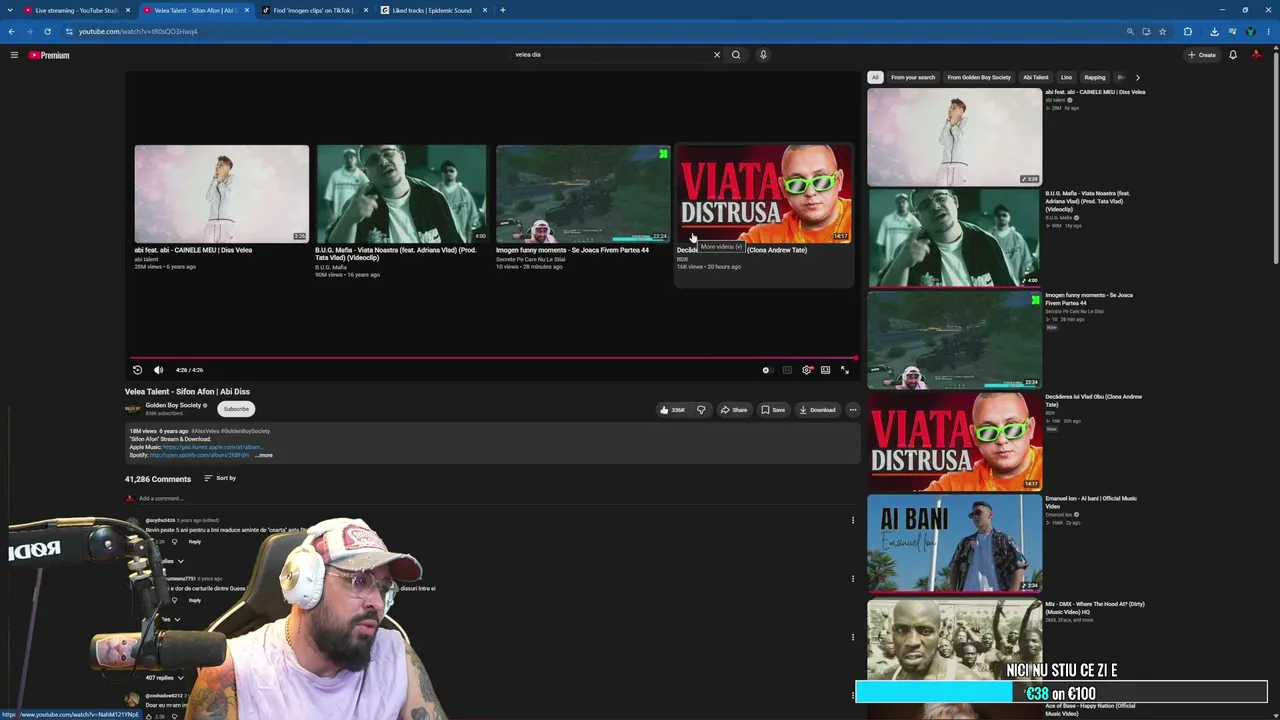Download this video
The height and width of the screenshot is (720, 1280).
pos(817,410)
